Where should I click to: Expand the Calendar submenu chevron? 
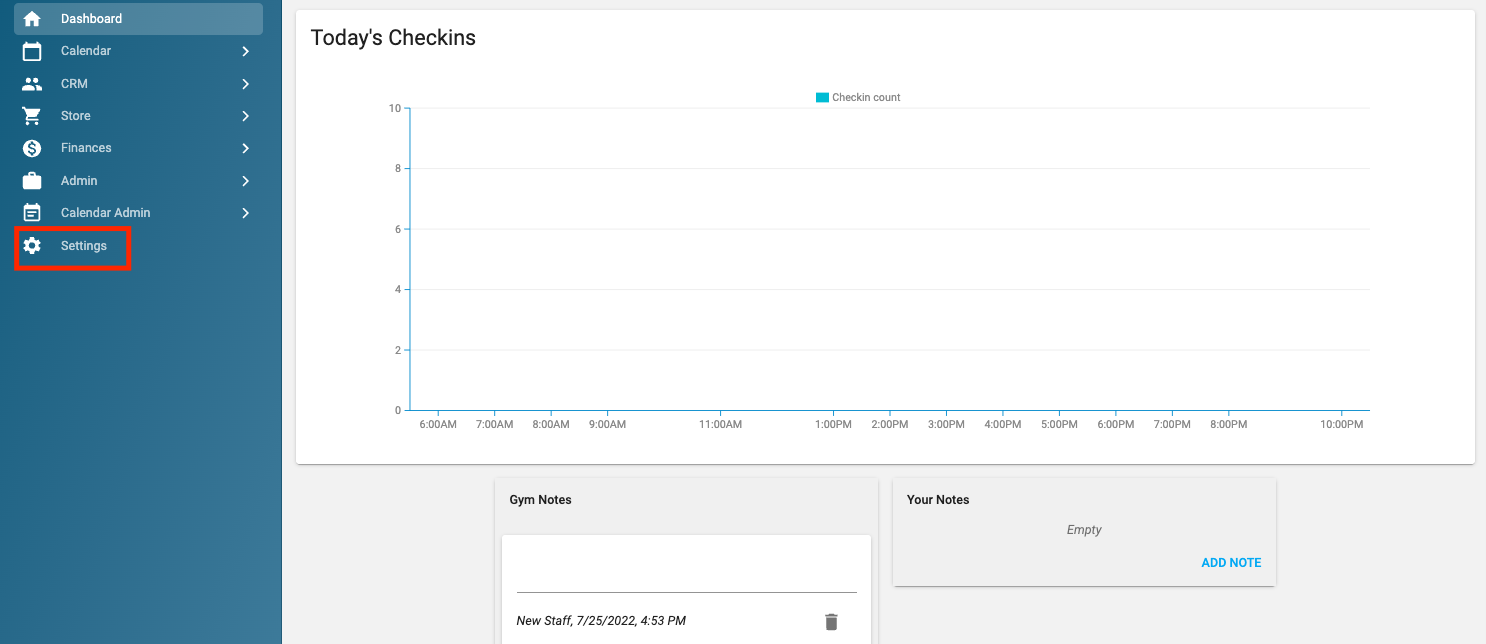[245, 51]
